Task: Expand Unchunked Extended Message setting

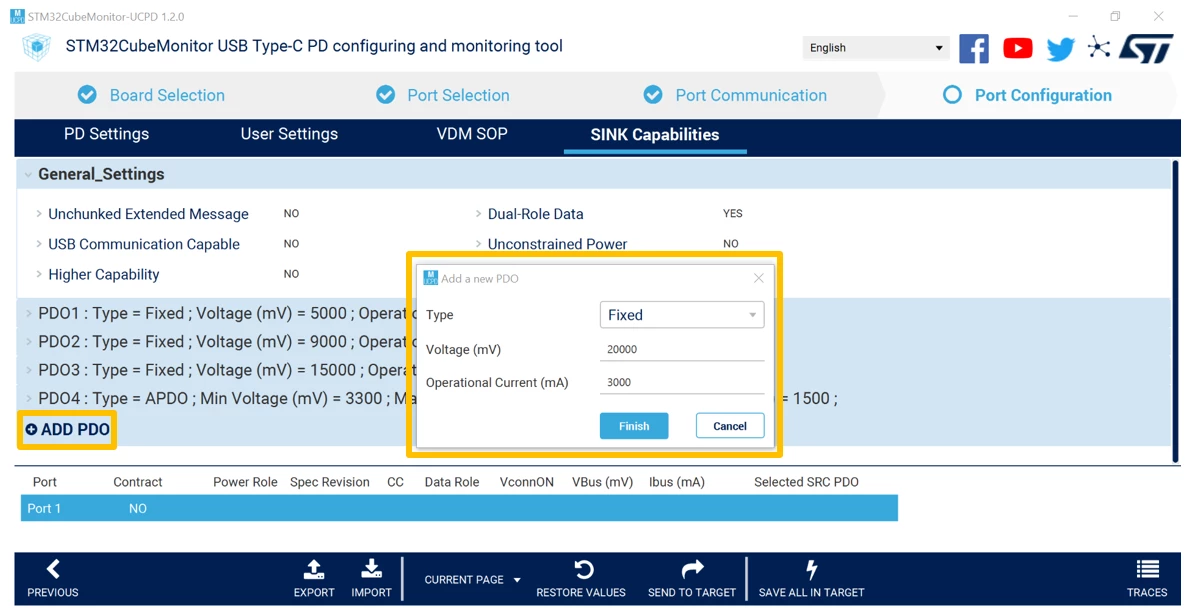Action: [x=39, y=214]
